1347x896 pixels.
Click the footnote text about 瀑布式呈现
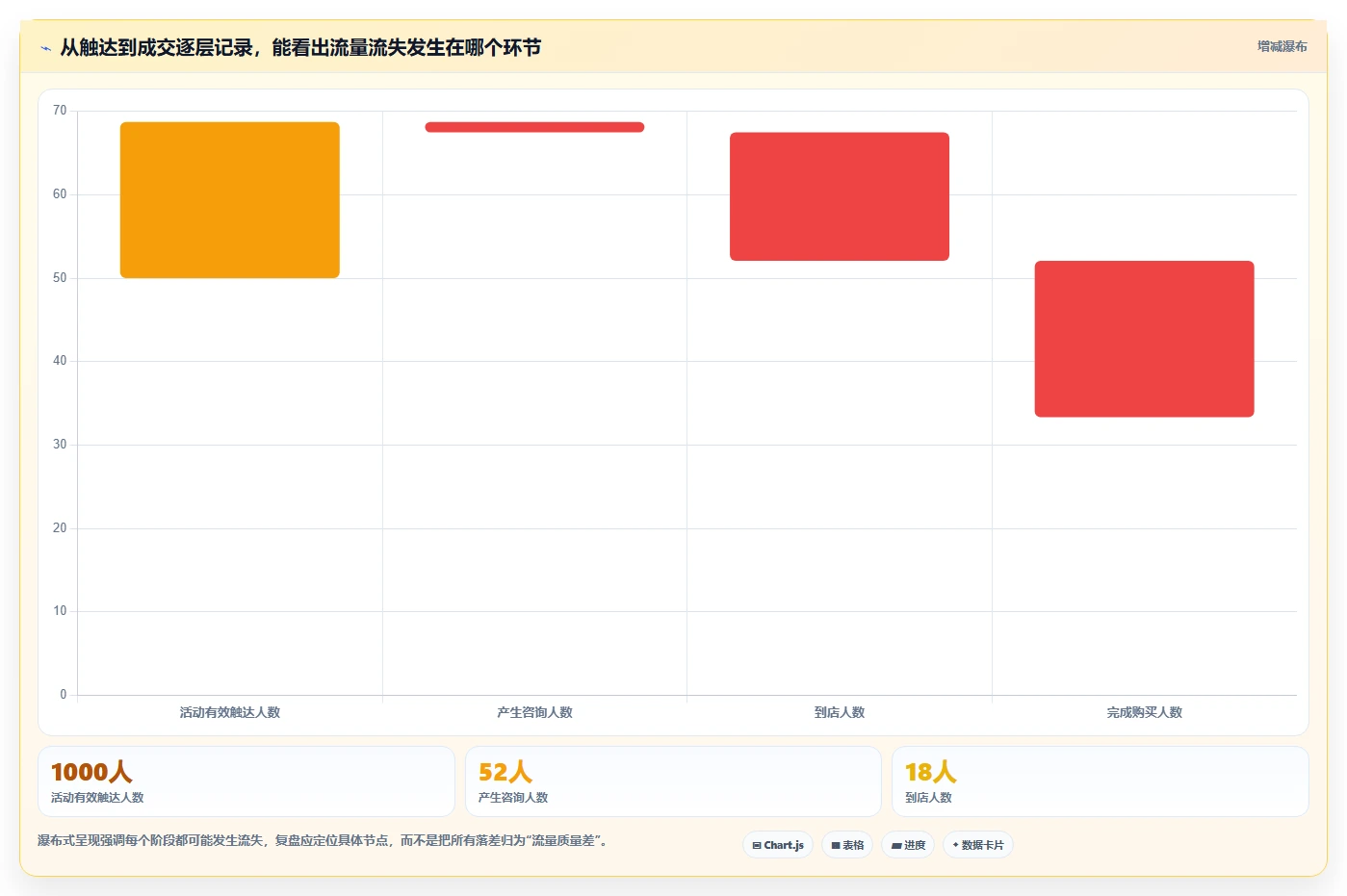(323, 840)
